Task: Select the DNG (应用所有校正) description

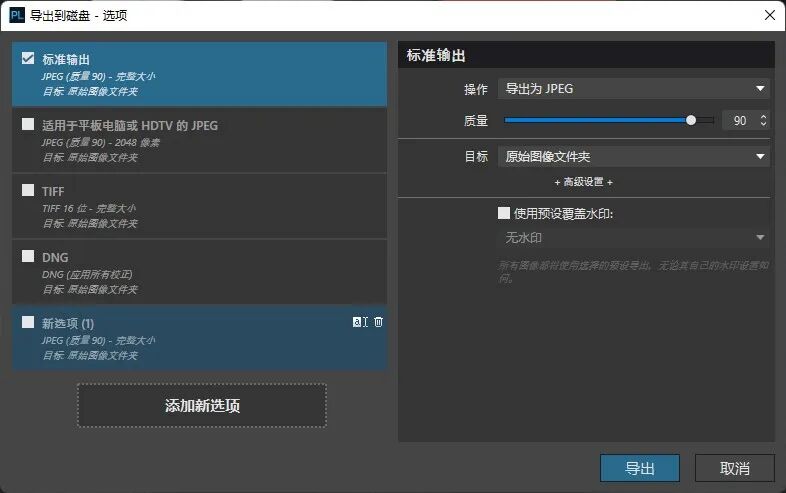Action: coord(87,275)
